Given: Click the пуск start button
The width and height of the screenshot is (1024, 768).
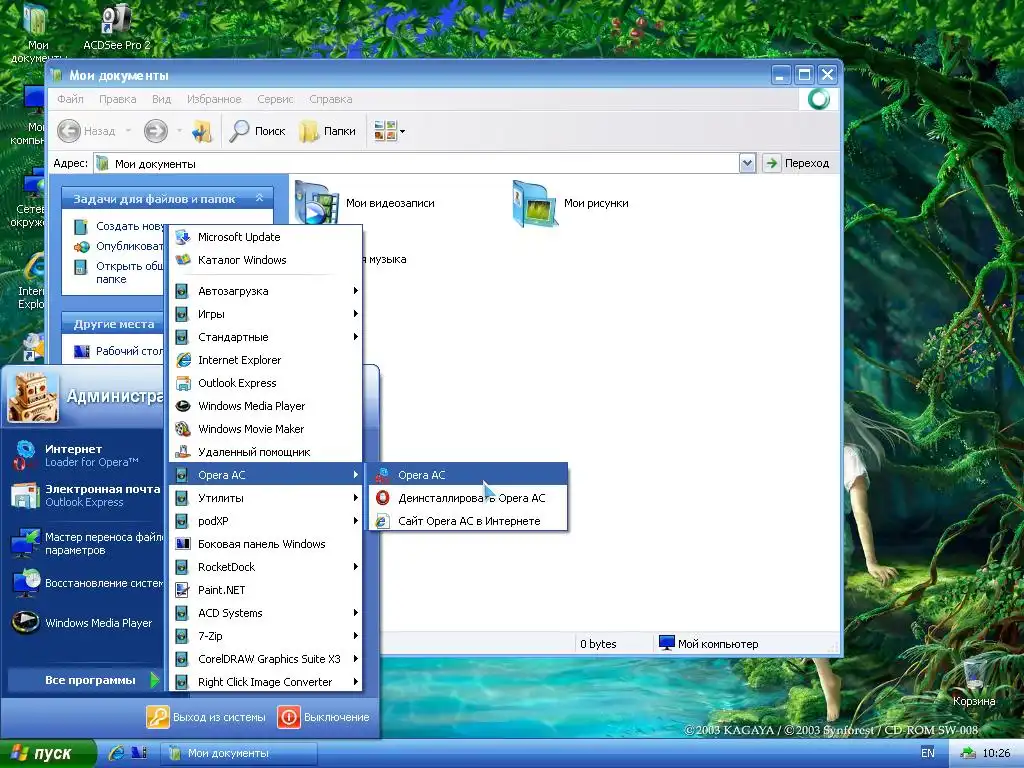Looking at the screenshot, I should click(x=46, y=754).
